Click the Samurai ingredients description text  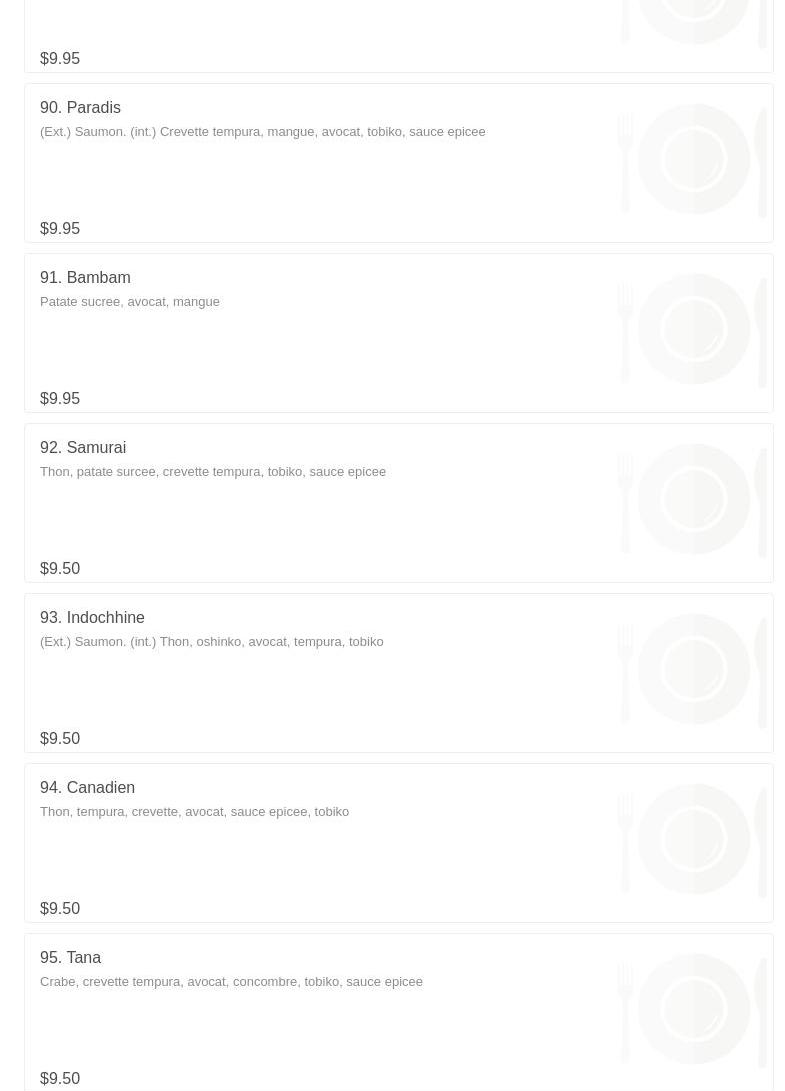coord(212,472)
